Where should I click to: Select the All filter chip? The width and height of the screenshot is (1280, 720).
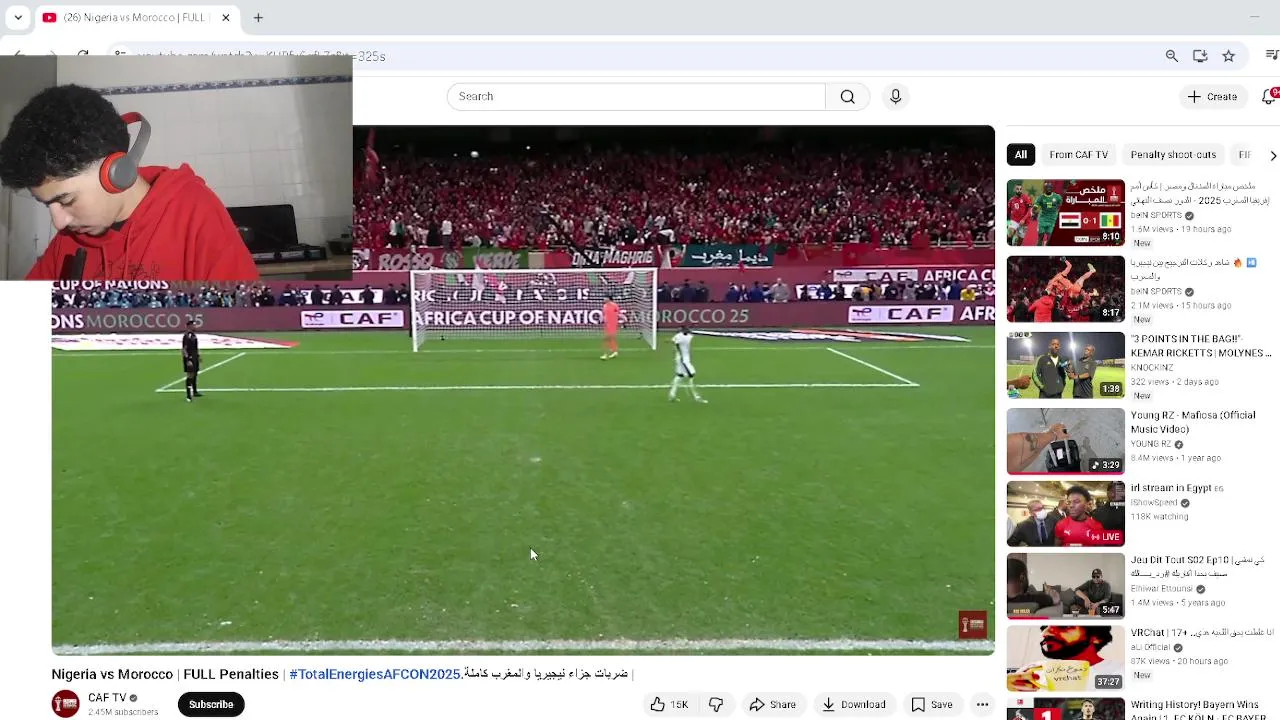(1021, 155)
